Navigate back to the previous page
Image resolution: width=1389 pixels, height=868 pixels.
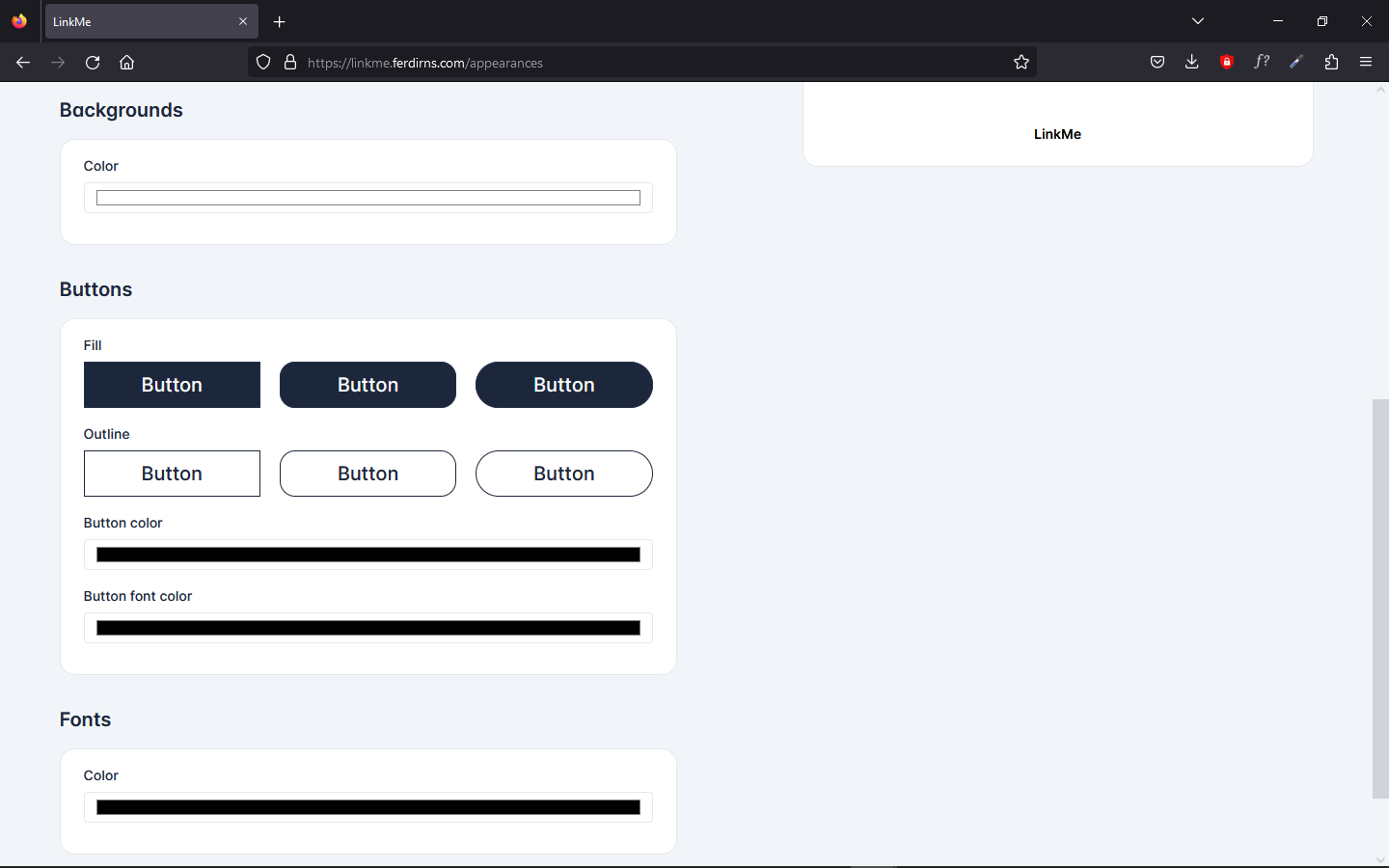23,62
